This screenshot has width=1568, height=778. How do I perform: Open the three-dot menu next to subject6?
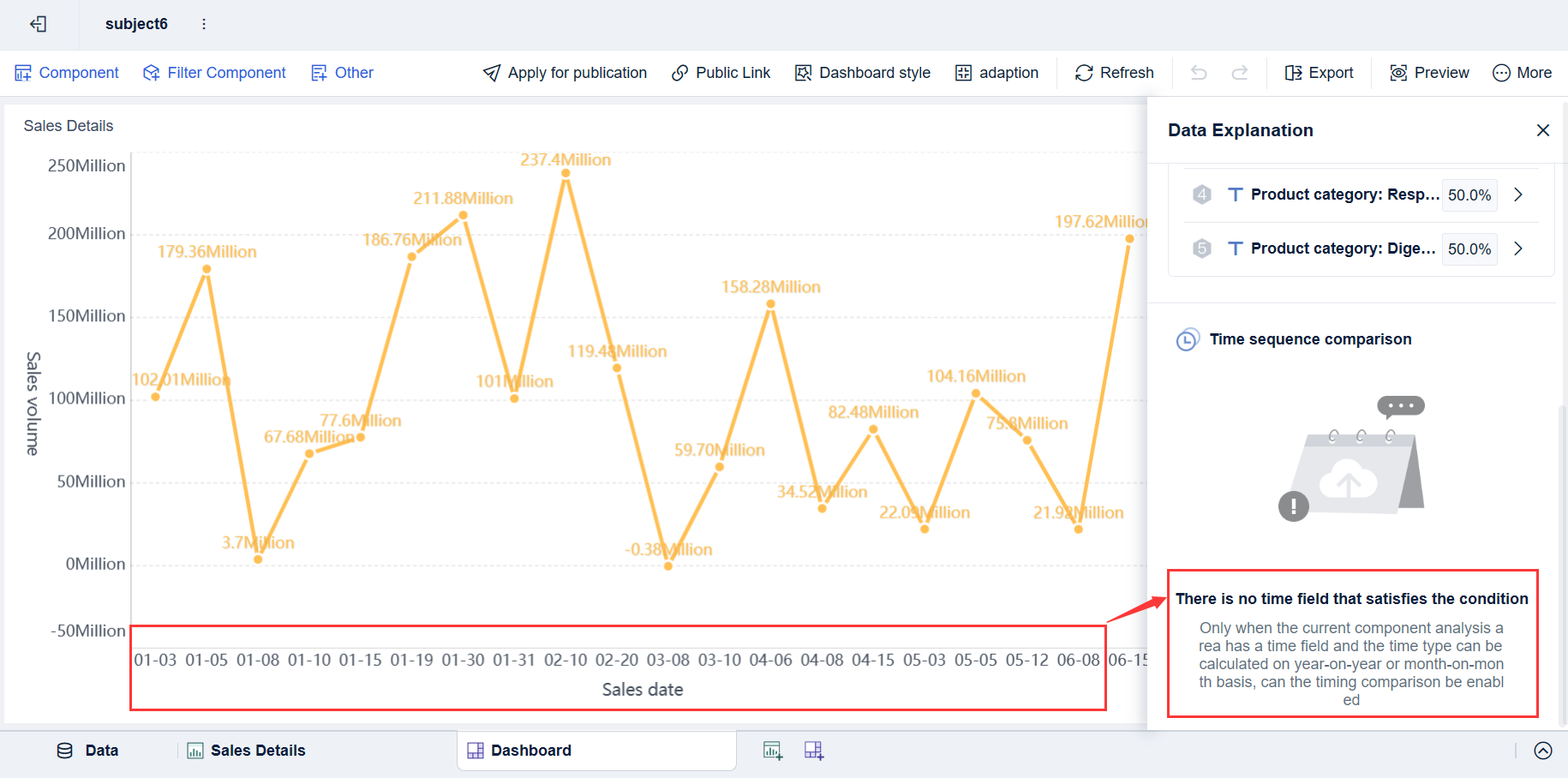click(x=203, y=24)
